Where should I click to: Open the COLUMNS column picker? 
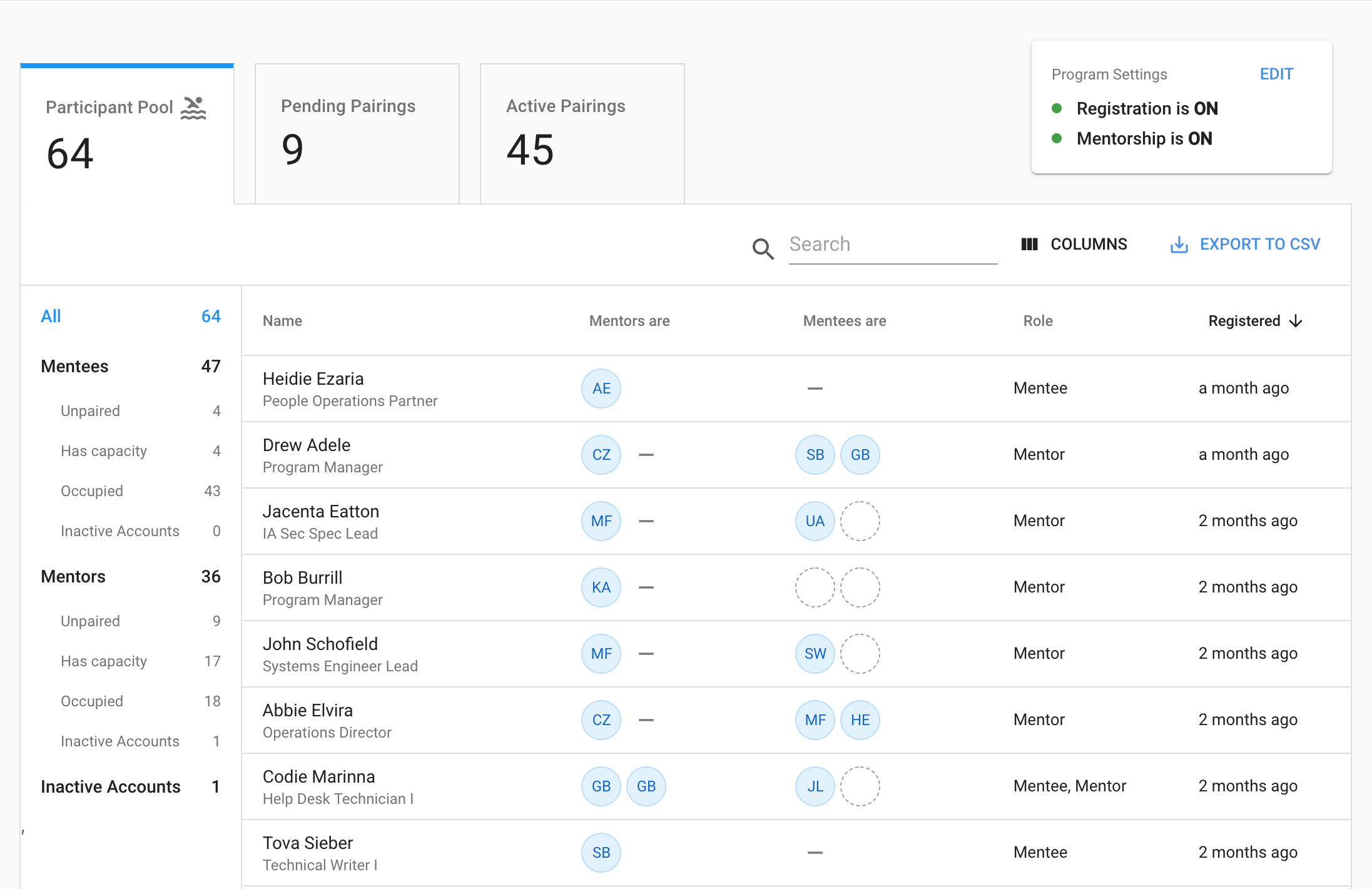point(1074,244)
